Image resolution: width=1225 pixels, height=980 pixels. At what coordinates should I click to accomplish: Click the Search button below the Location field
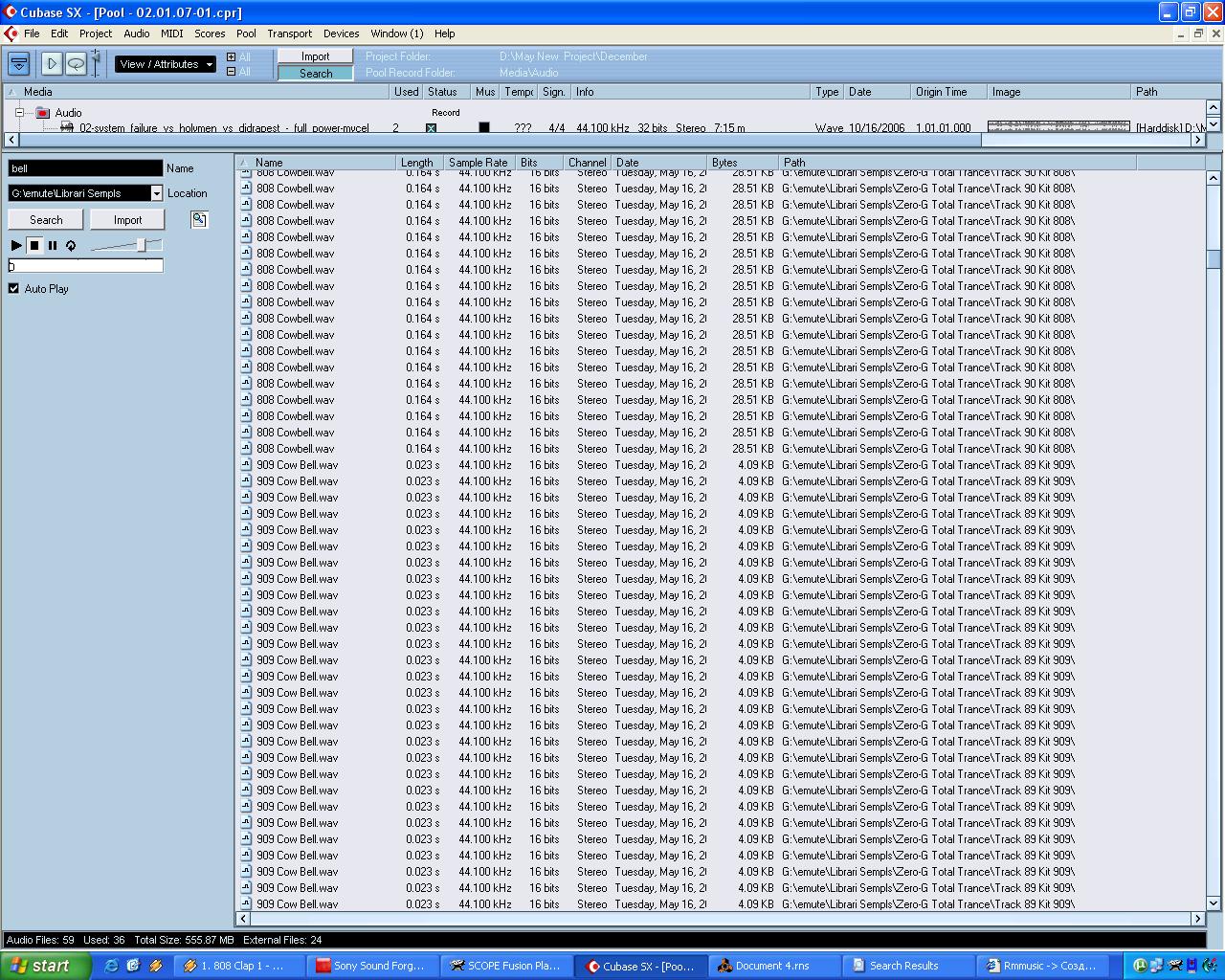coord(46,219)
